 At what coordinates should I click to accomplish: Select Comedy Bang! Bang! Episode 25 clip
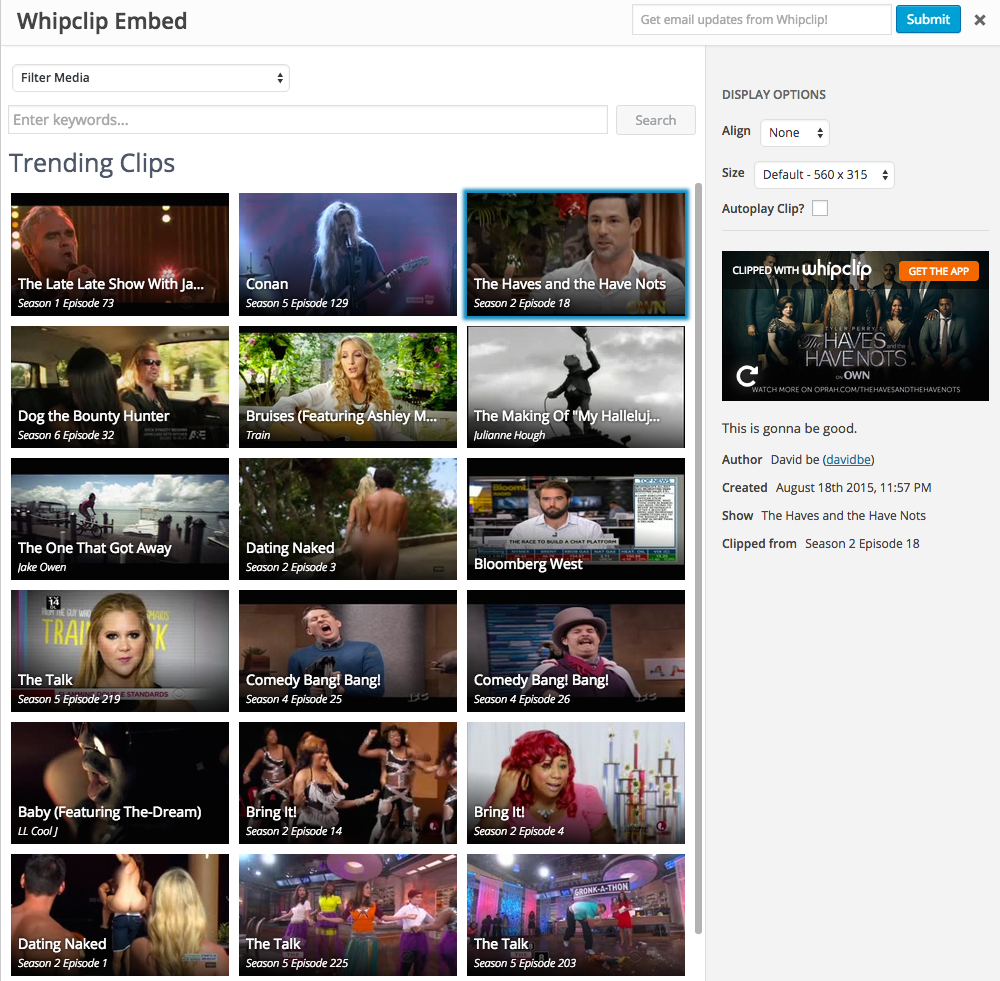click(x=348, y=651)
